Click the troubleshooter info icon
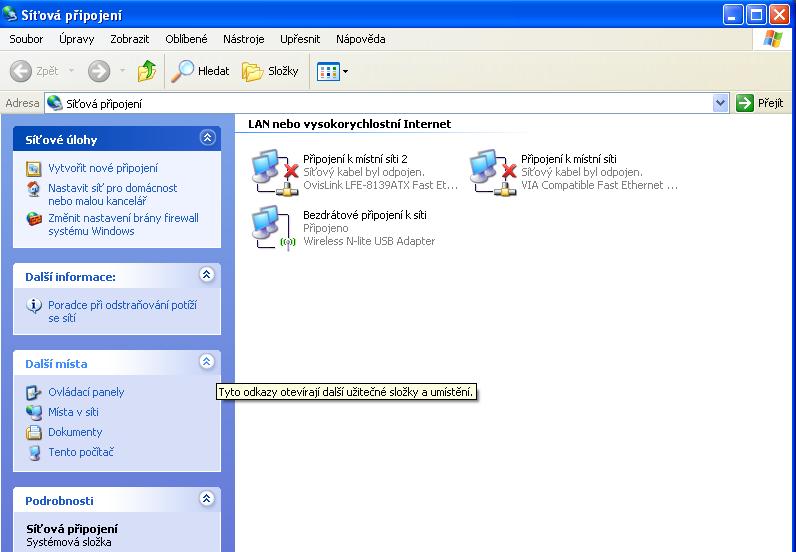The image size is (796, 552). [34, 306]
